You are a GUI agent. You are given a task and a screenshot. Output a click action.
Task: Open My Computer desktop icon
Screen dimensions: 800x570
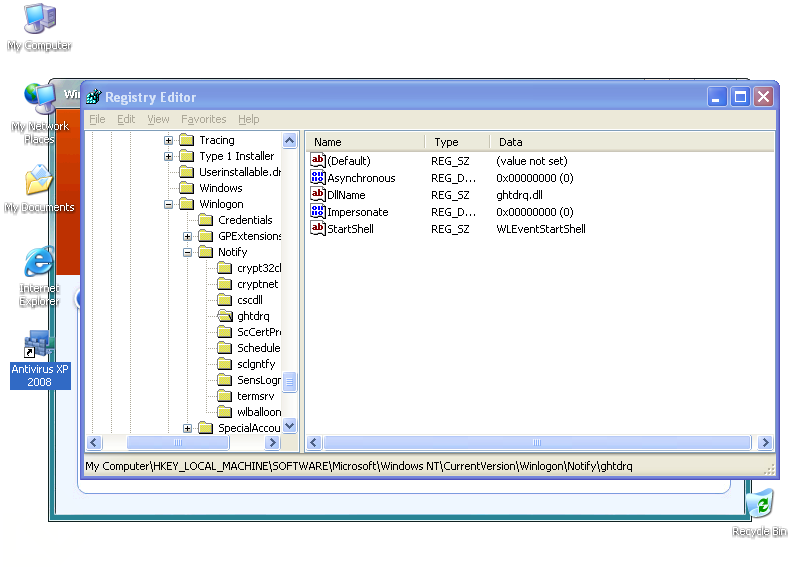[40, 19]
